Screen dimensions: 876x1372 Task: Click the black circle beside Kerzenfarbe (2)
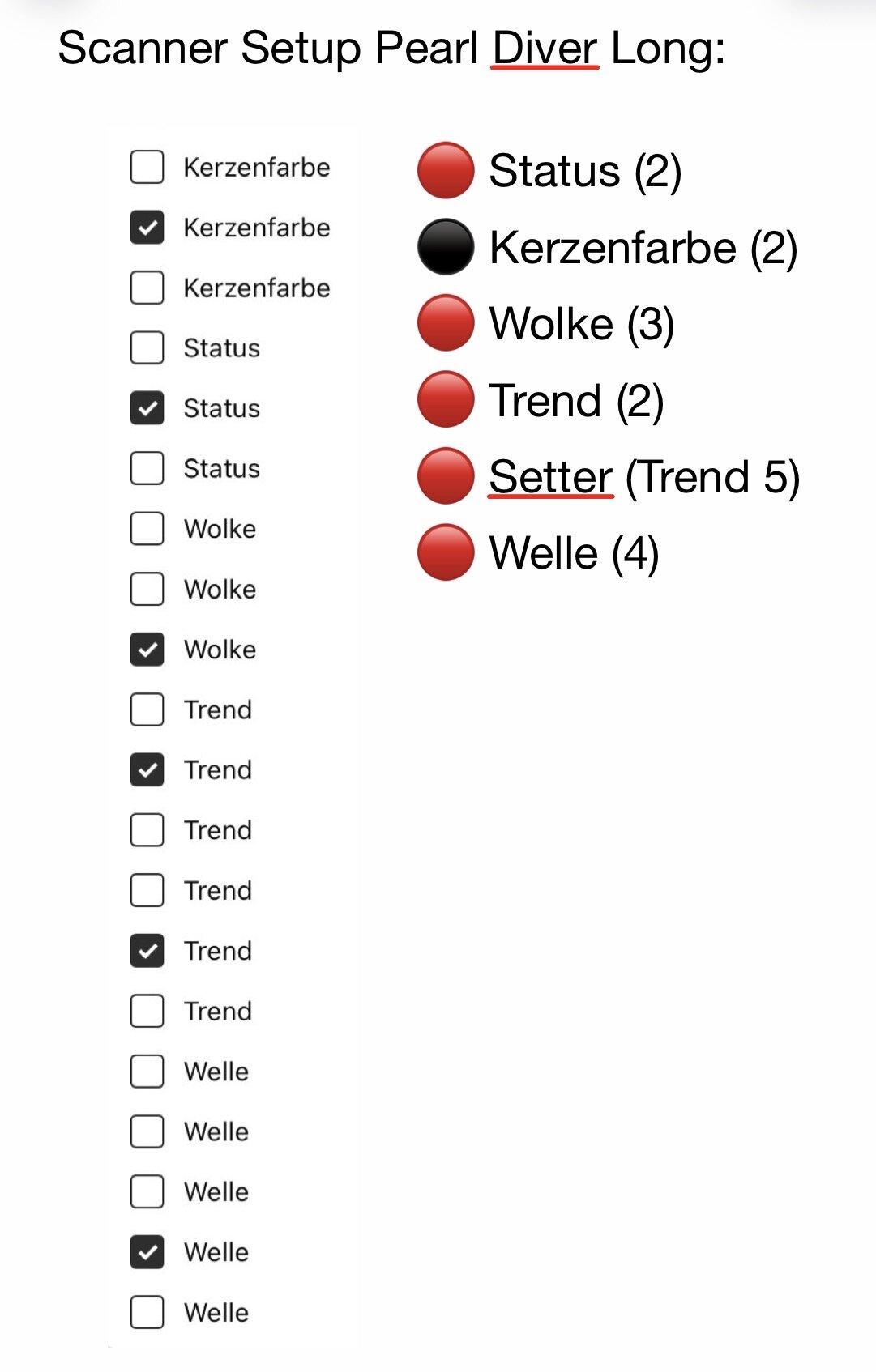click(445, 247)
